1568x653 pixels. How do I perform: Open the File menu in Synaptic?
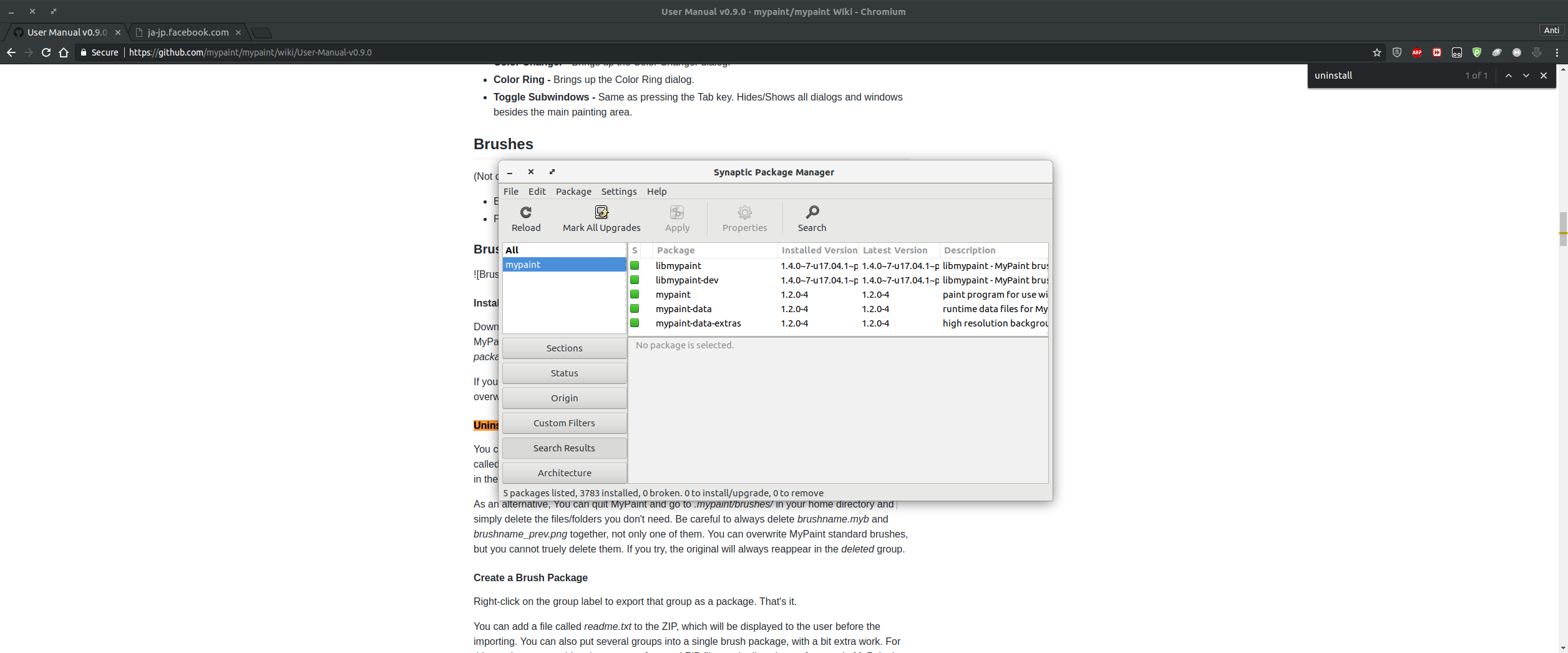(511, 192)
